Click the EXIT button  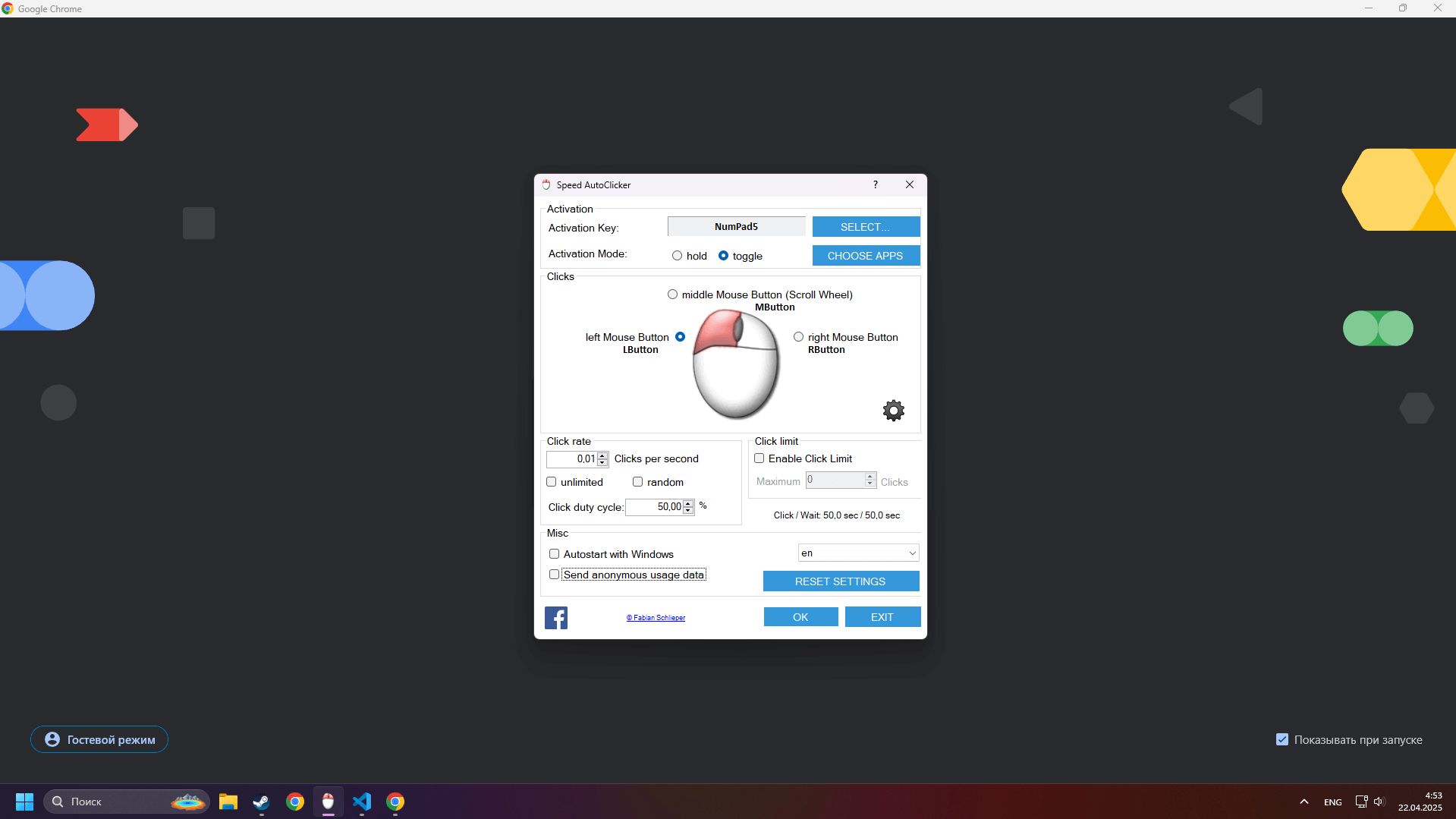(x=882, y=617)
